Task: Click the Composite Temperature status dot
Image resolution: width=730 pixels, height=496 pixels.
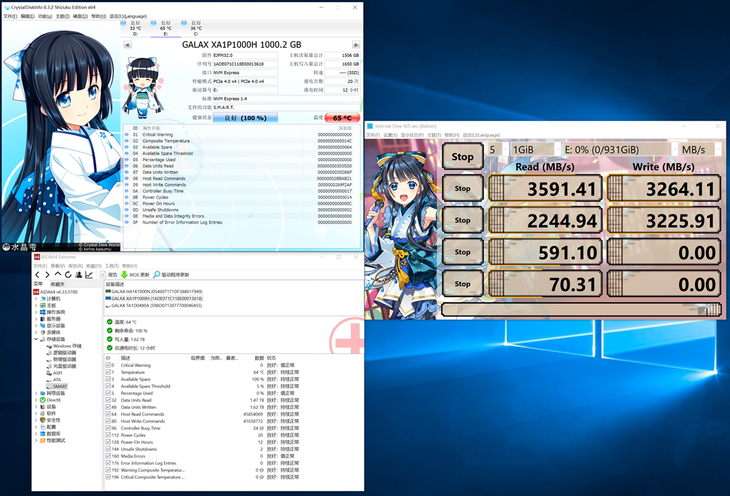Action: [x=127, y=141]
